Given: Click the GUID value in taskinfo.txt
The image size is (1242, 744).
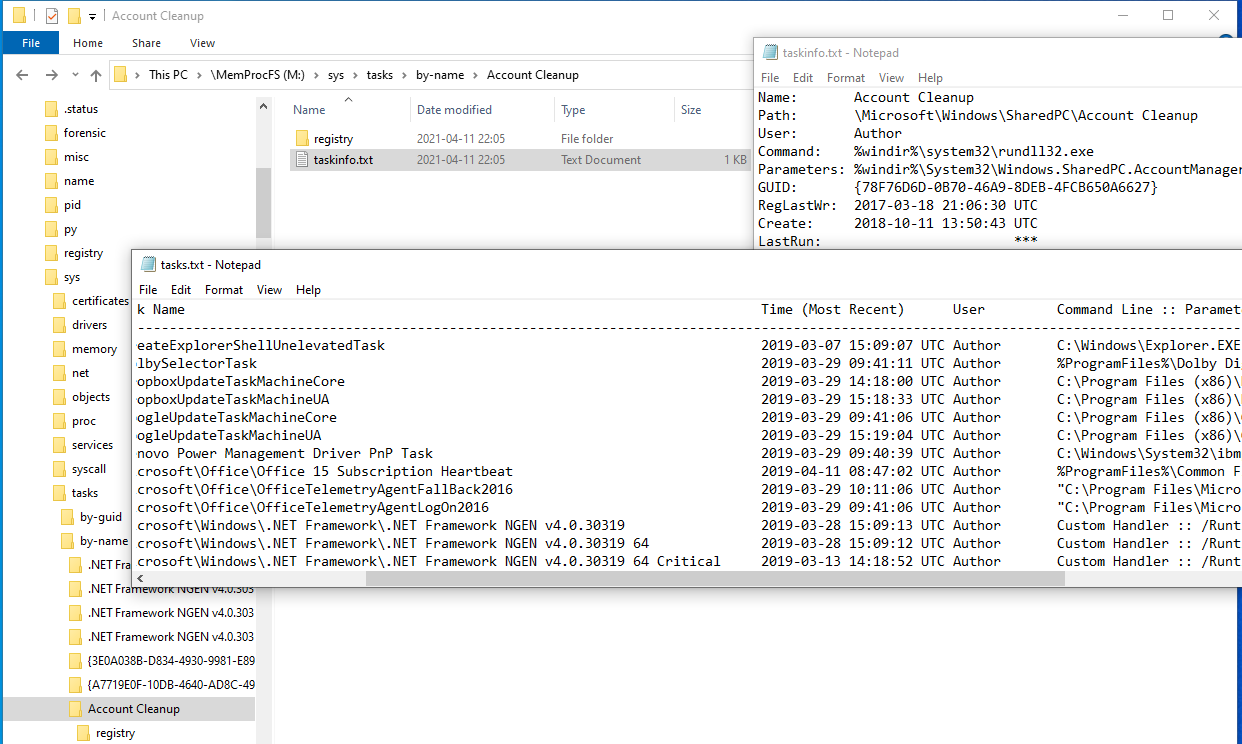Looking at the screenshot, I should coord(1005,187).
